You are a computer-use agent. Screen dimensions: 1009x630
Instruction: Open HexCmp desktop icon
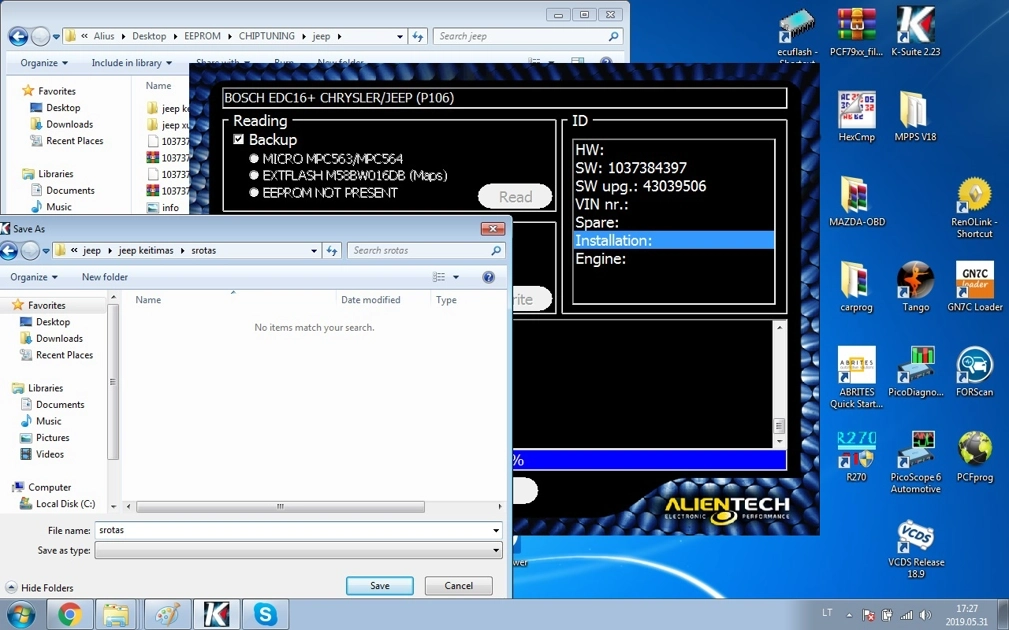tap(856, 116)
